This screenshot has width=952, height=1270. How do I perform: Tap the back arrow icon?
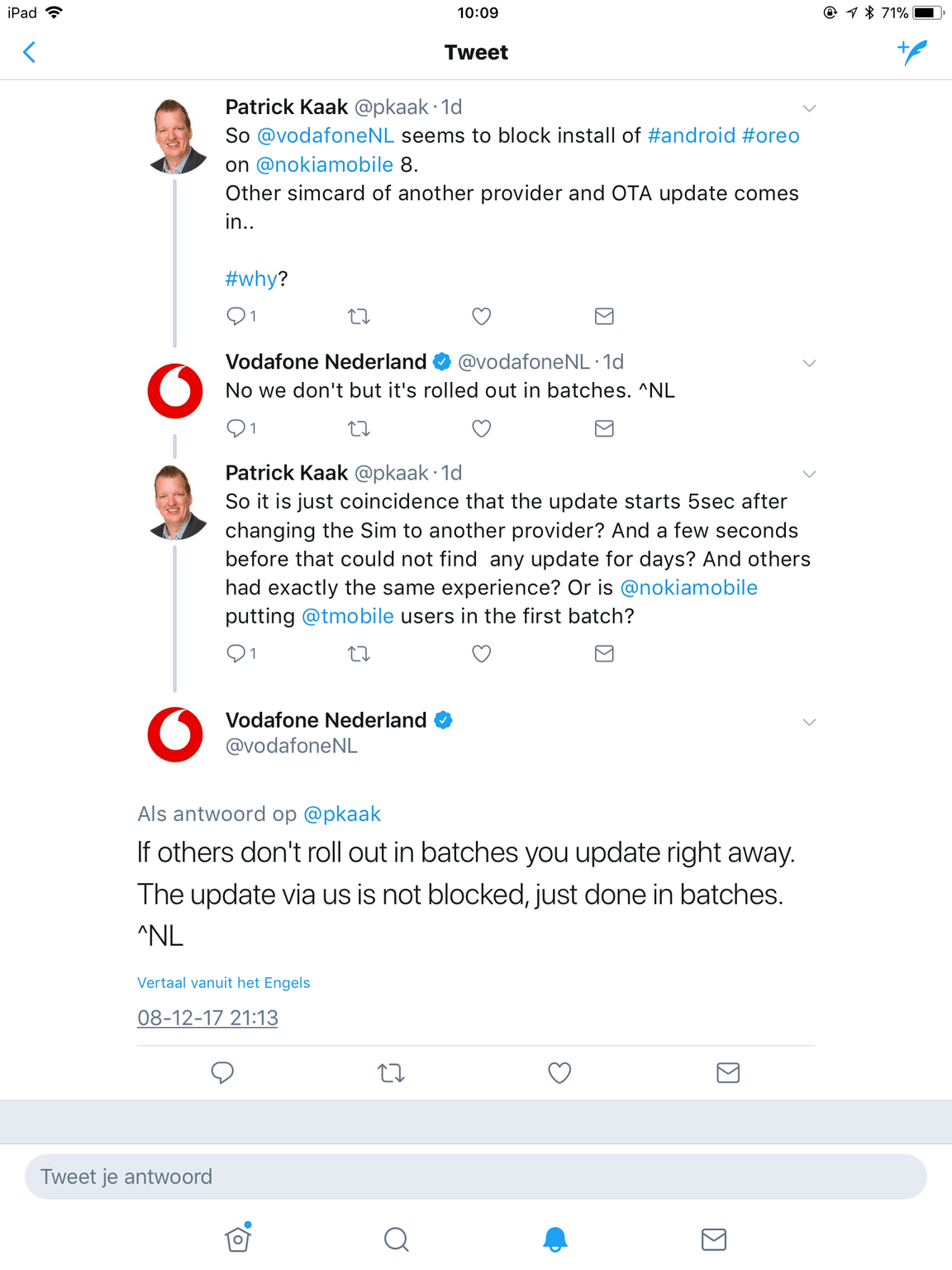tap(30, 53)
